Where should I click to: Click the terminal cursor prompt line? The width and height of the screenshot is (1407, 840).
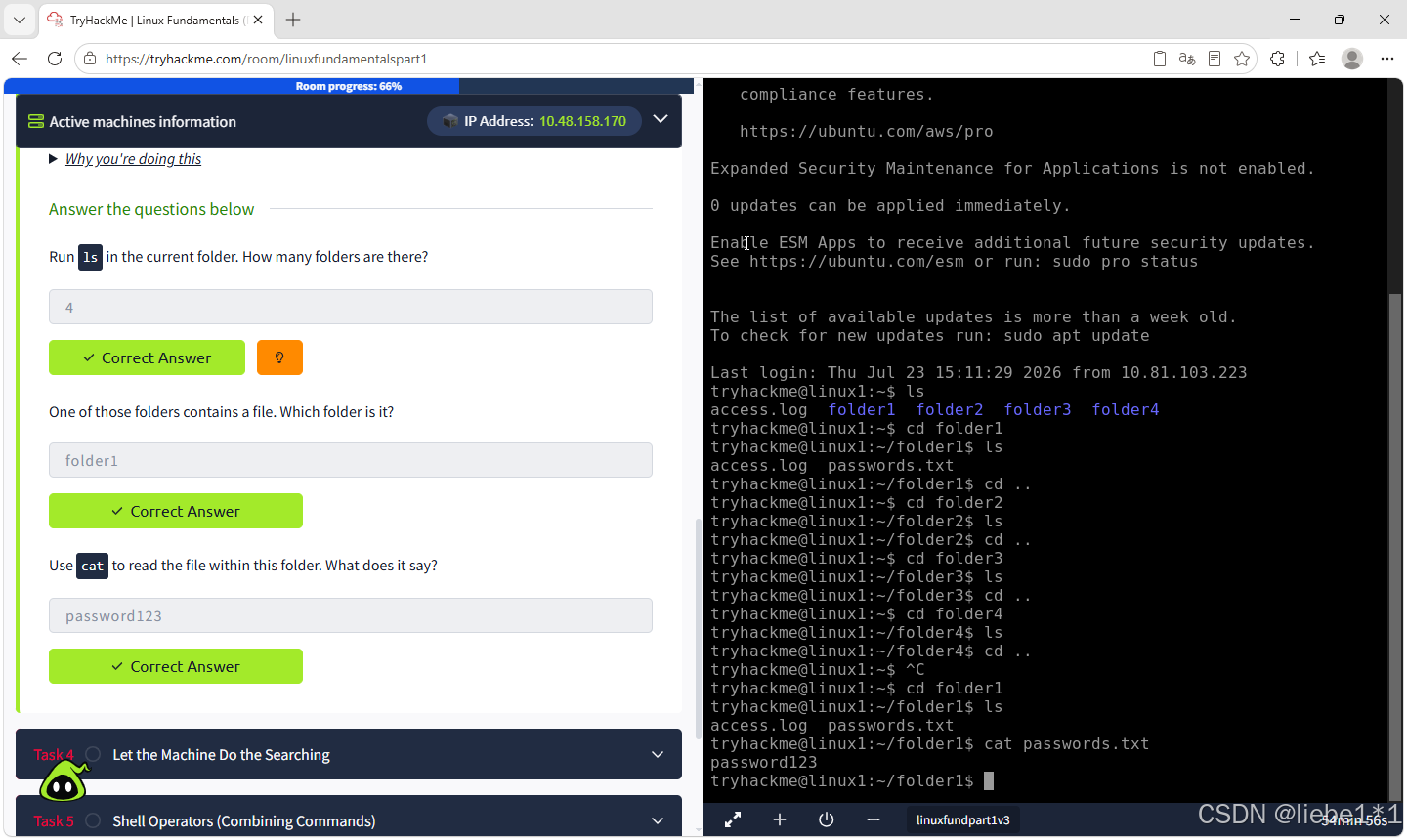point(852,781)
